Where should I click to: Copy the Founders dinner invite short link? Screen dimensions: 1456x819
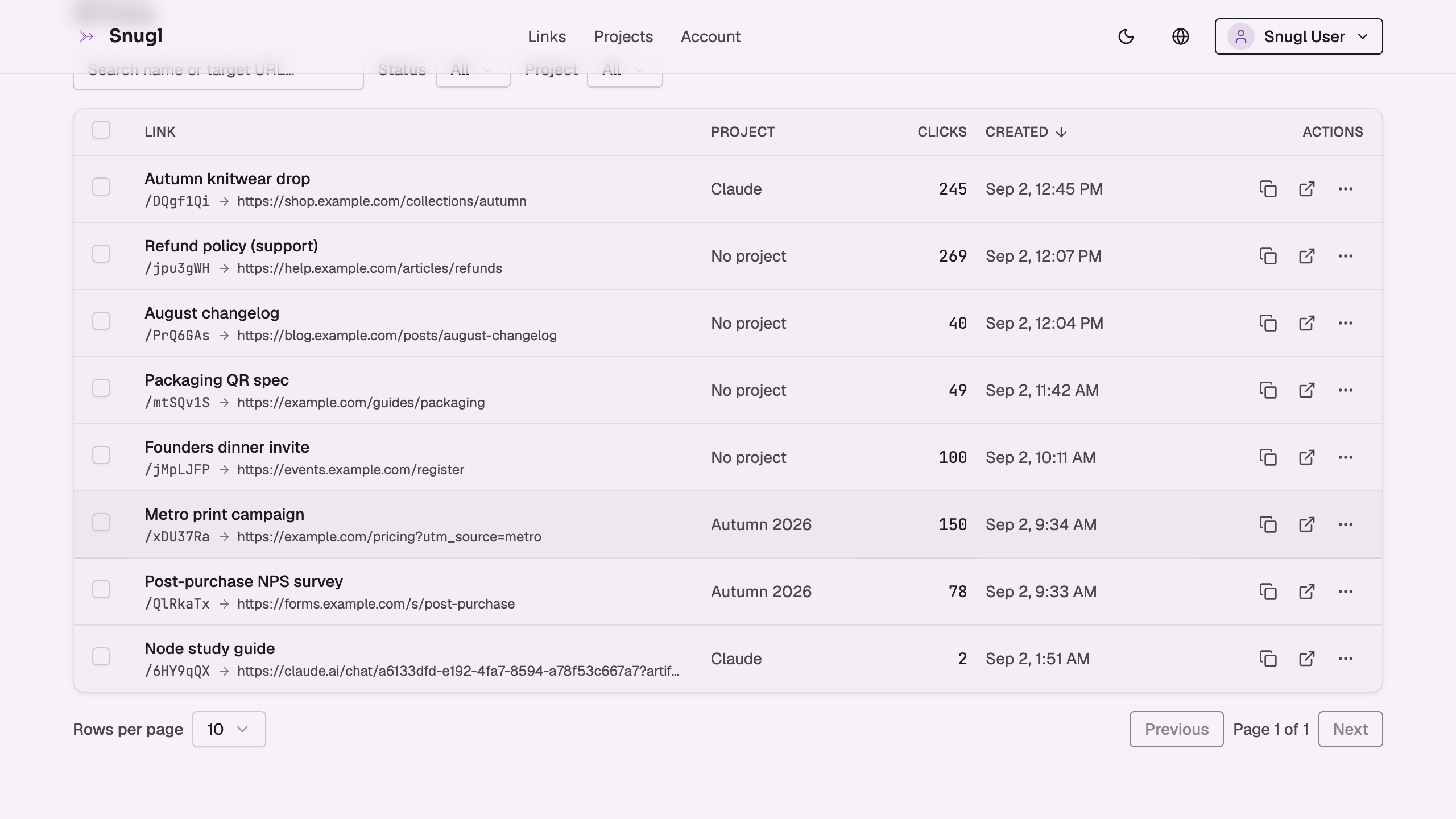pos(1268,457)
